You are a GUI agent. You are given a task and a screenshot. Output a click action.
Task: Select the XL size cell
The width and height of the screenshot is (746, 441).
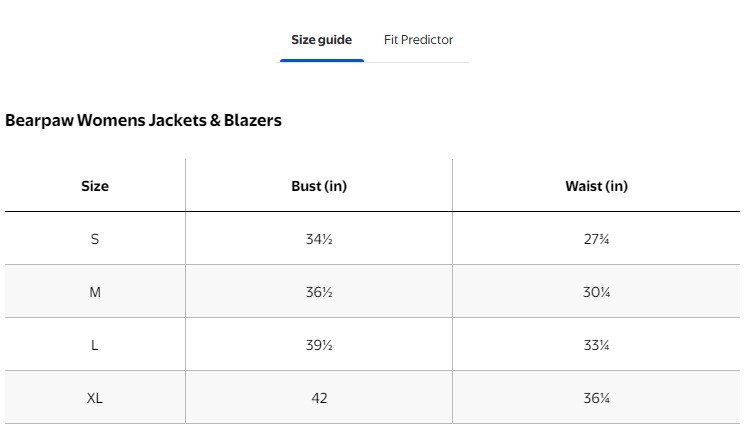95,398
